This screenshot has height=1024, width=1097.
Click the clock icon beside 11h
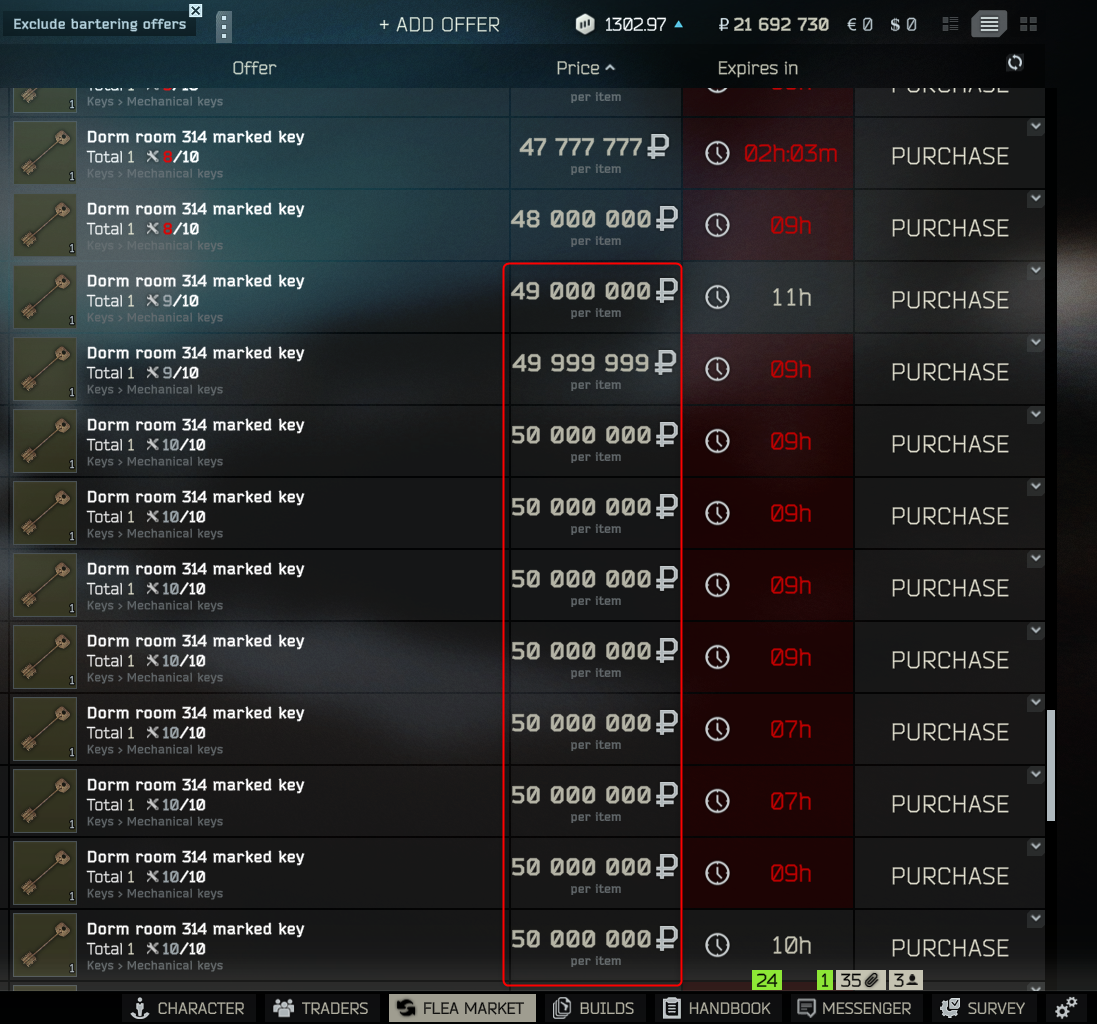717,297
